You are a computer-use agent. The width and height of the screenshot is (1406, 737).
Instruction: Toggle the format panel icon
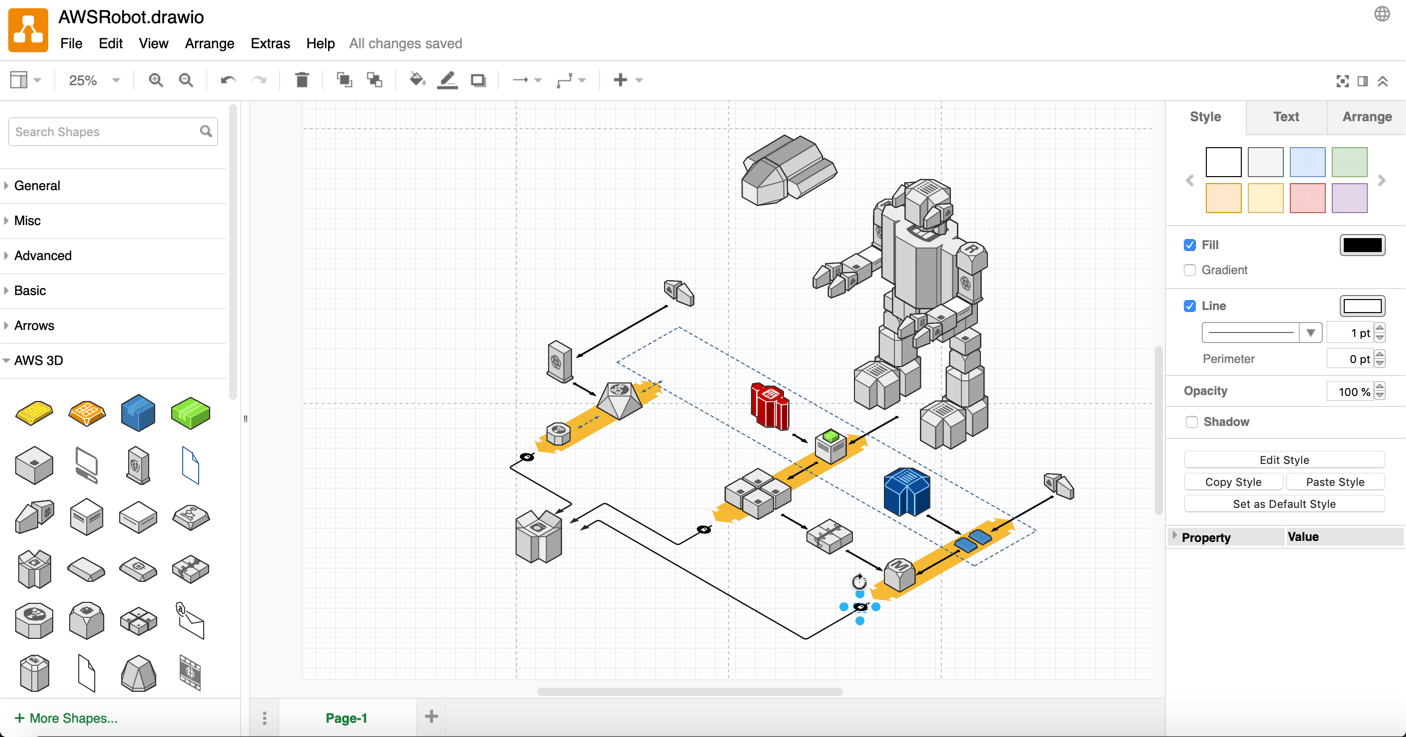click(x=1363, y=81)
